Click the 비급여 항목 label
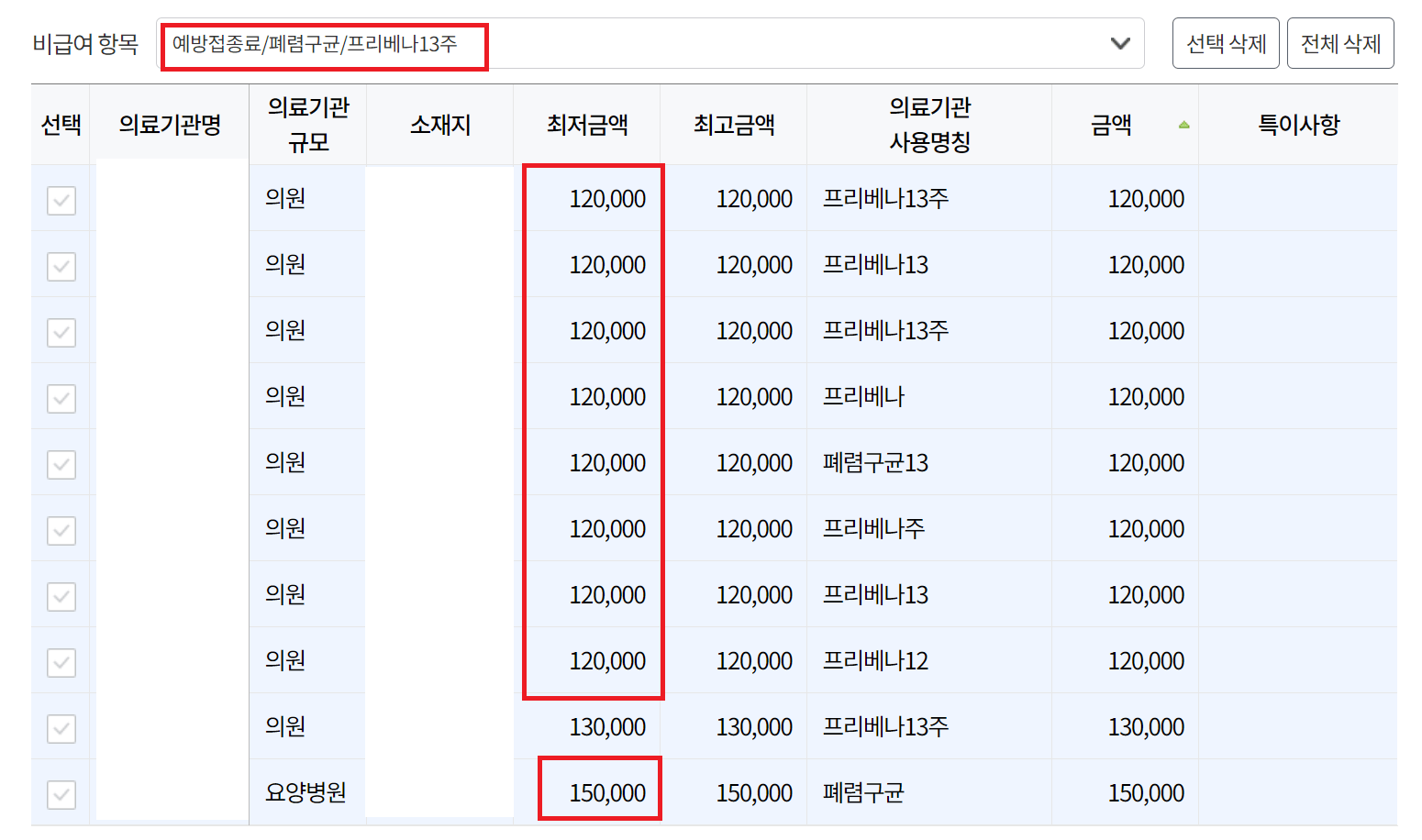 85,43
